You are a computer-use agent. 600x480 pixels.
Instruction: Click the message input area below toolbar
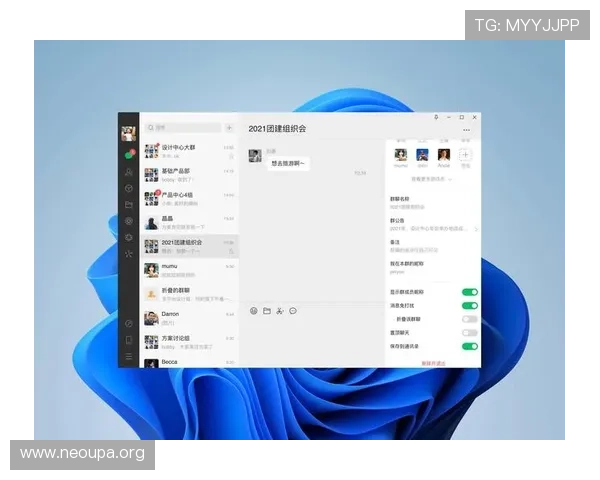click(312, 342)
